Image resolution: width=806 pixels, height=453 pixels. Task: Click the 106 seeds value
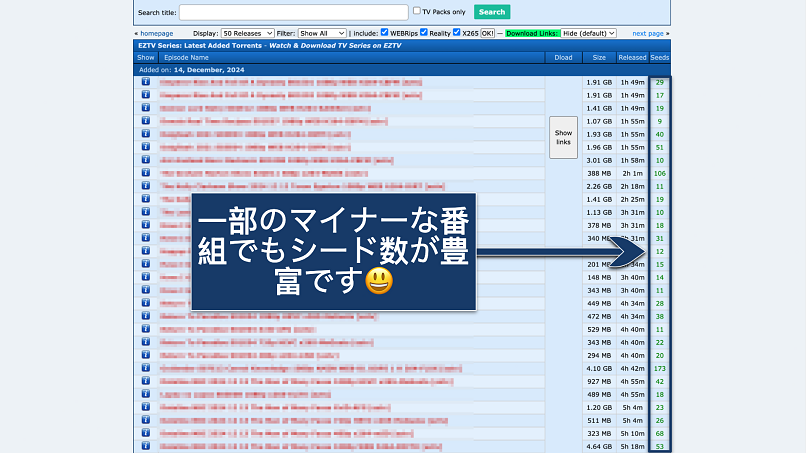660,174
